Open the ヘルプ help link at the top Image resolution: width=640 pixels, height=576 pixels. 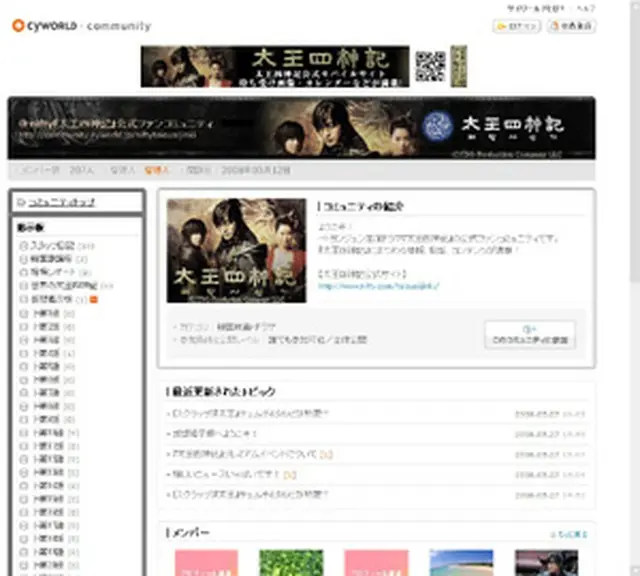pyautogui.click(x=586, y=8)
